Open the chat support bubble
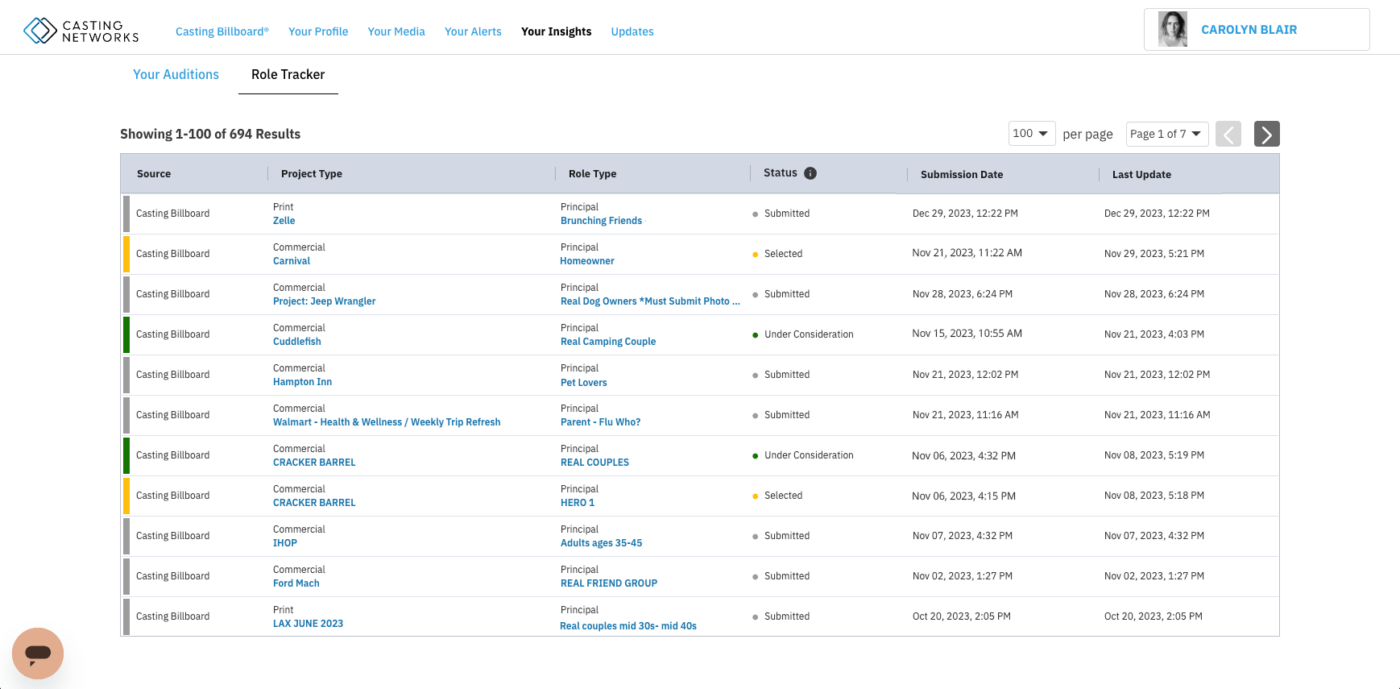 pos(38,653)
